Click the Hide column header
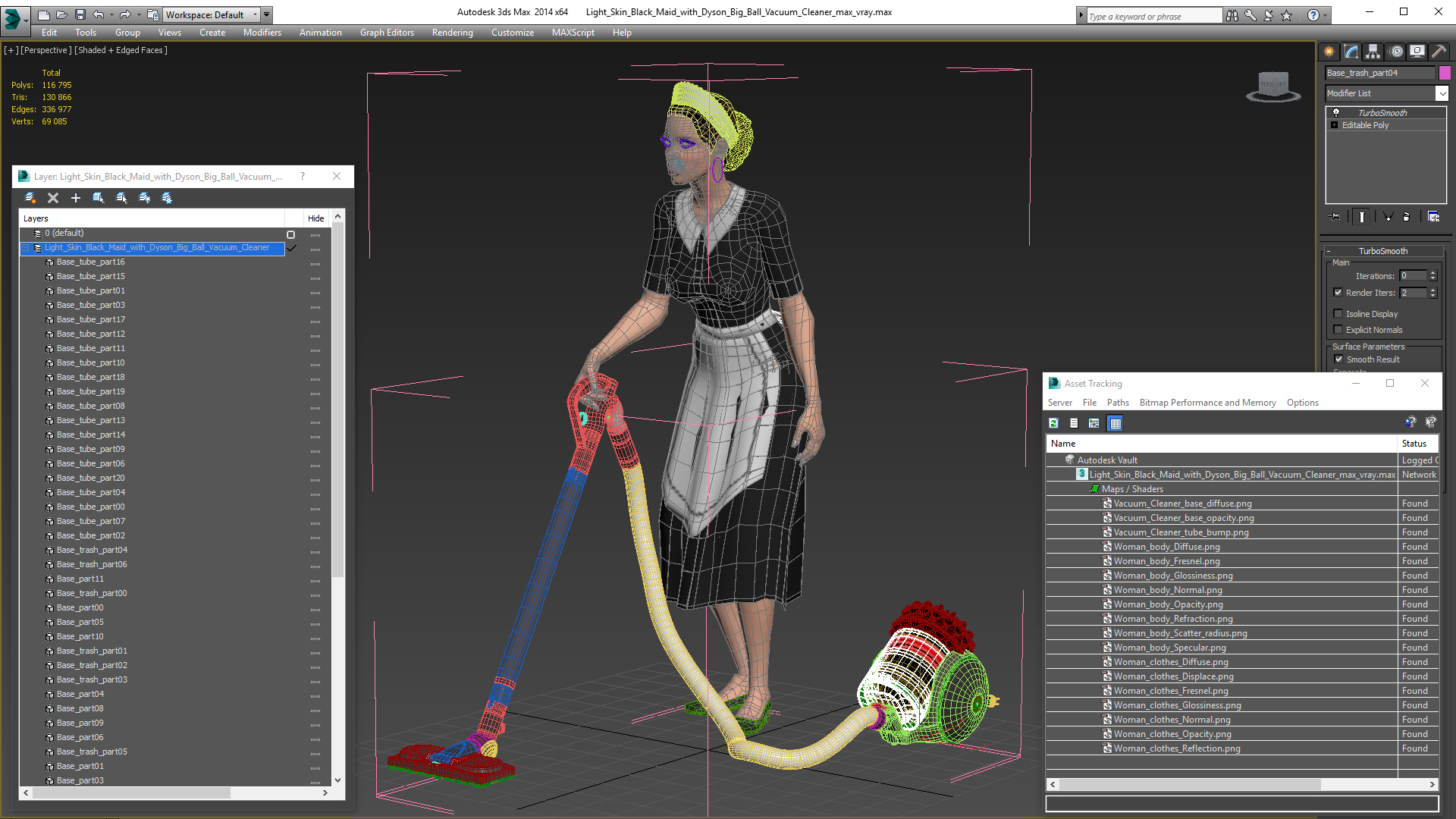This screenshot has width=1456, height=819. pyautogui.click(x=315, y=218)
